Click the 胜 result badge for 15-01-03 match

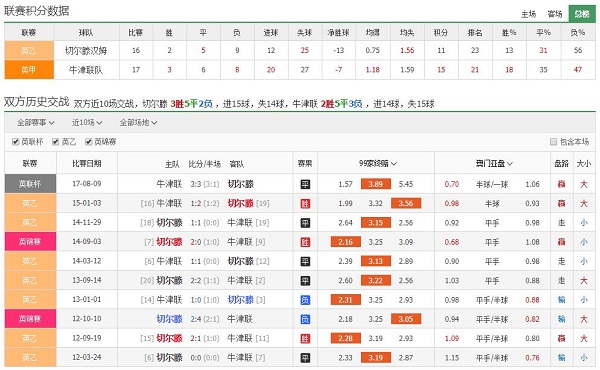(x=305, y=204)
